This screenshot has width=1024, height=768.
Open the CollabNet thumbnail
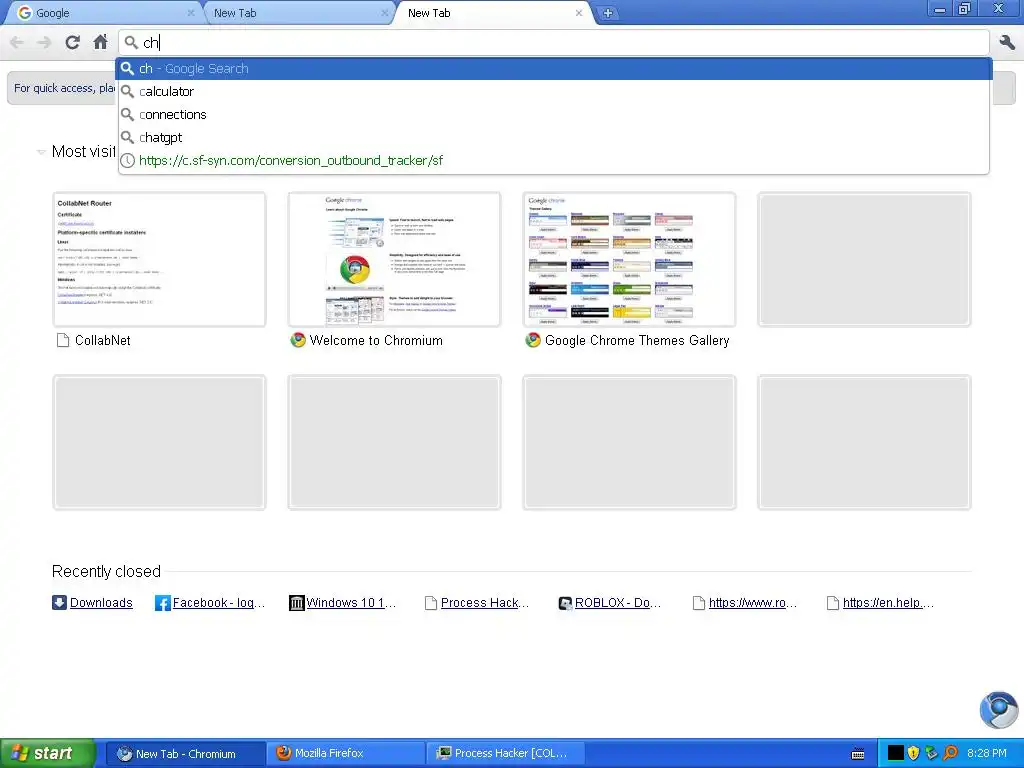point(159,259)
